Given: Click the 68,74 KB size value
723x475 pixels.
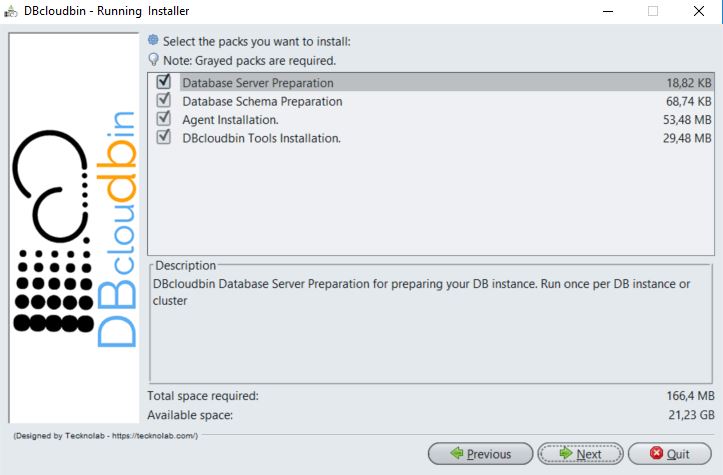Looking at the screenshot, I should (689, 101).
